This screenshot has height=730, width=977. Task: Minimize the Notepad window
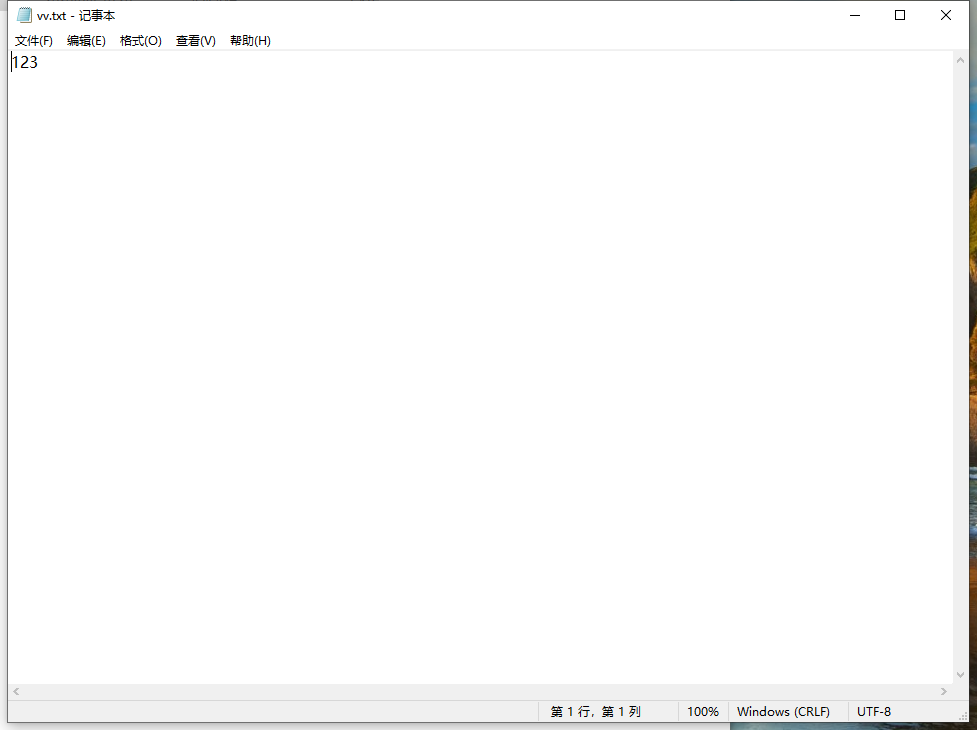point(854,15)
